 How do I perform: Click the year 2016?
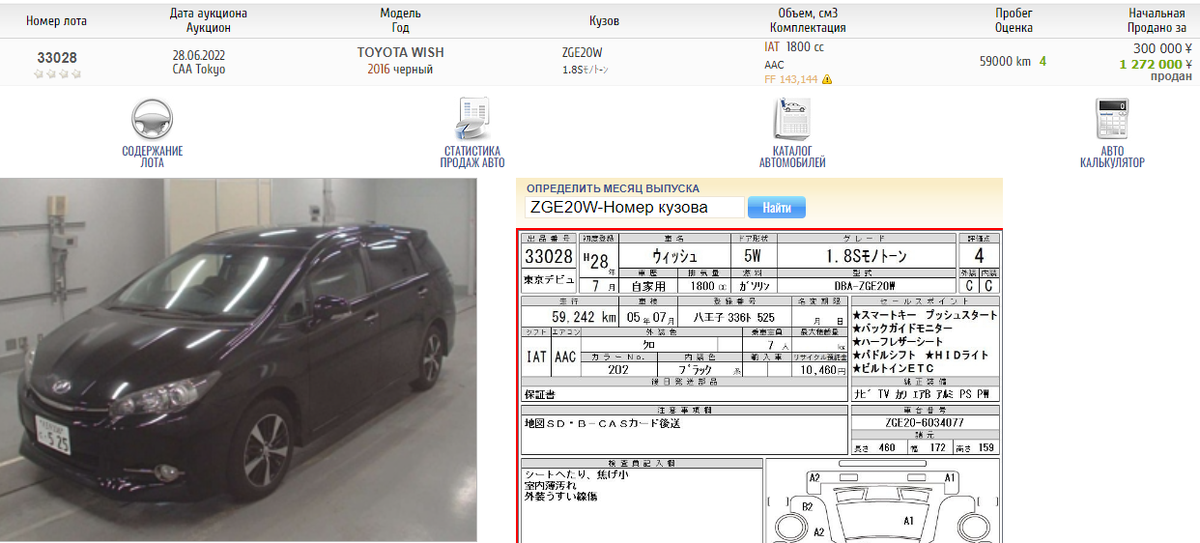[378, 69]
